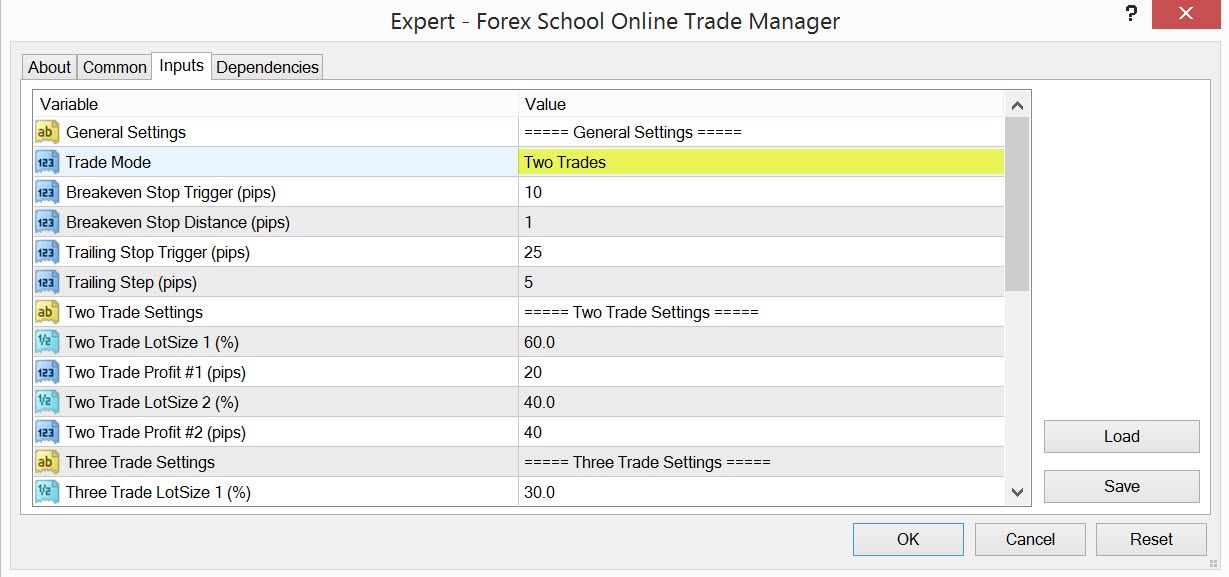Select 'Two Trade Profit #1 (pips)' variable name
The width and height of the screenshot is (1229, 577).
tap(156, 372)
